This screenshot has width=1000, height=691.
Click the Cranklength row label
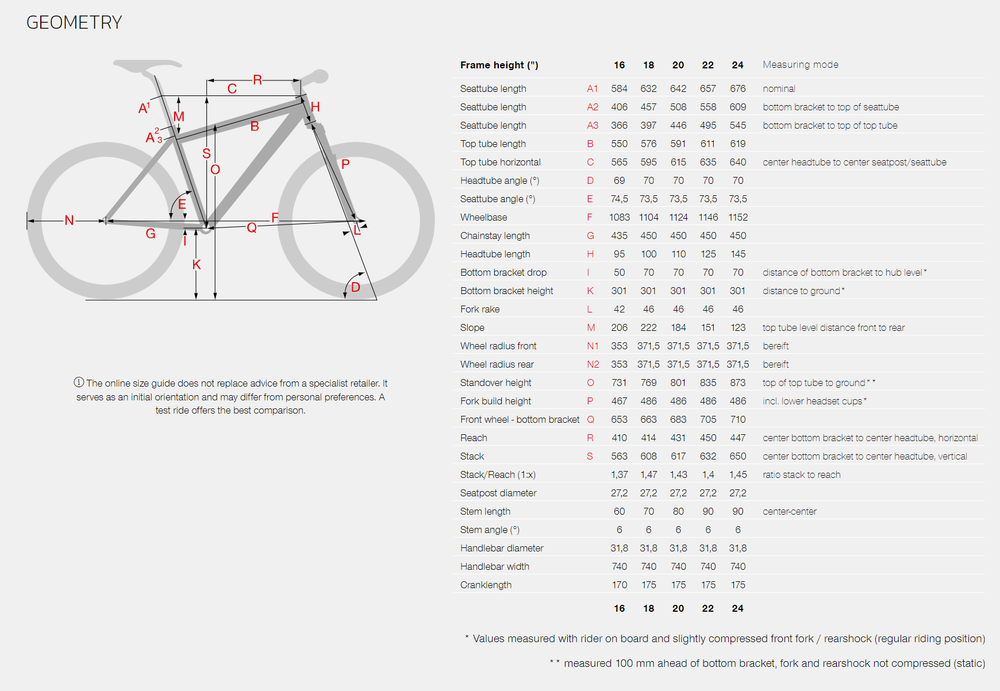pos(486,585)
